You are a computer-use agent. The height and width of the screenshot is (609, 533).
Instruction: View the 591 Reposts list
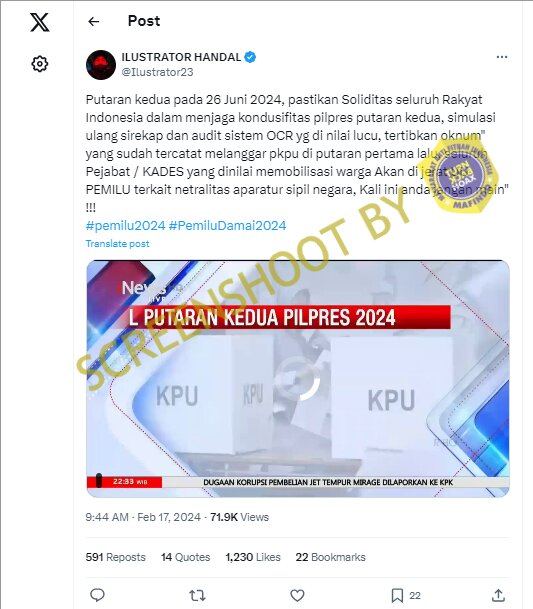(x=115, y=557)
